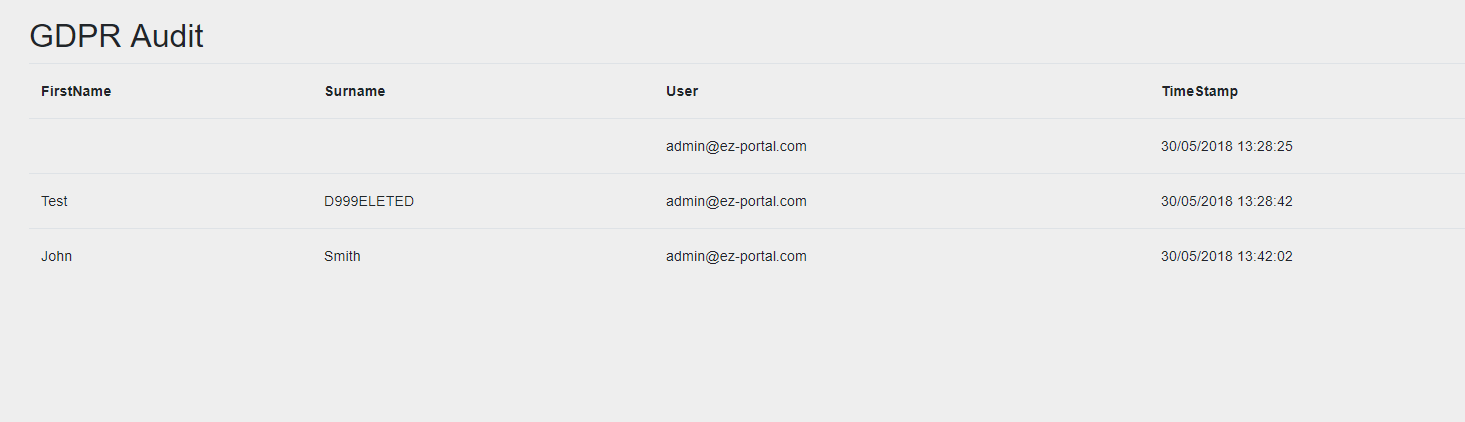
Task: Click admin@ez-portal.com in the Test row
Action: (x=736, y=201)
